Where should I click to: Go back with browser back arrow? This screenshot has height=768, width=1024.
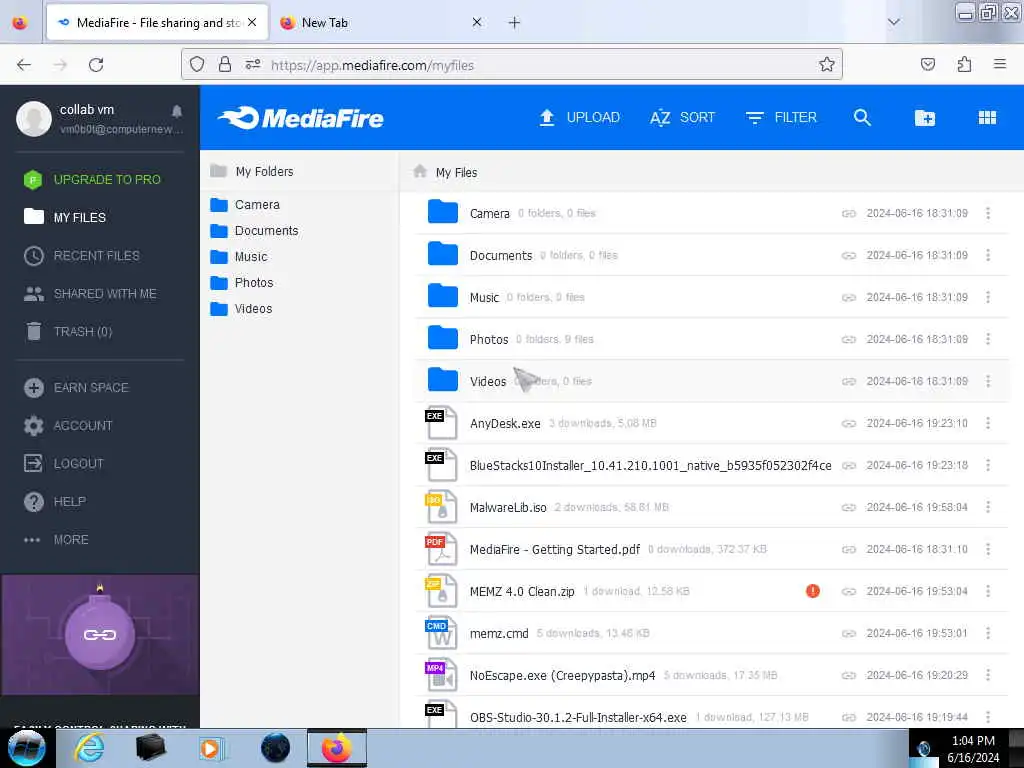pyautogui.click(x=24, y=65)
